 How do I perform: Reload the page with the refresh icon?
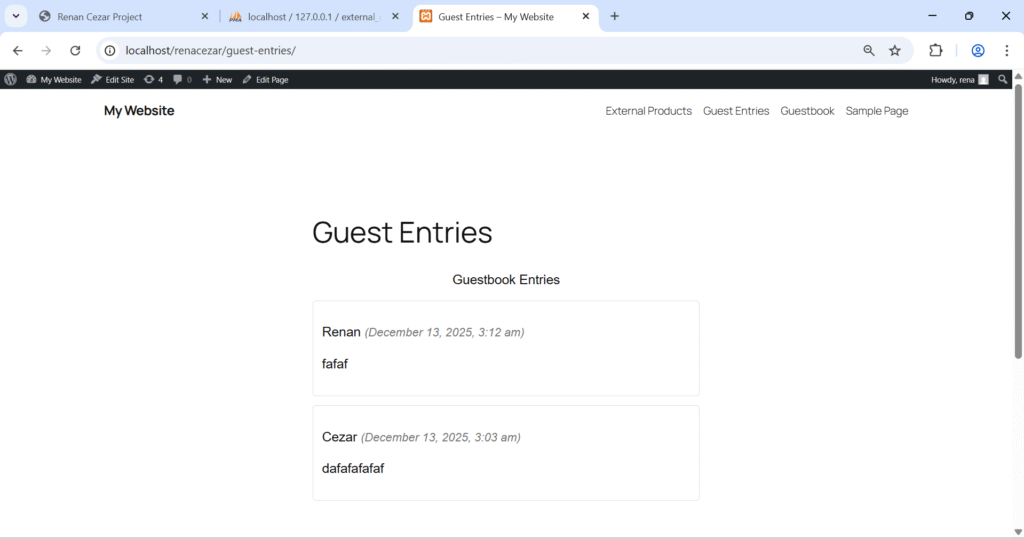pyautogui.click(x=75, y=51)
